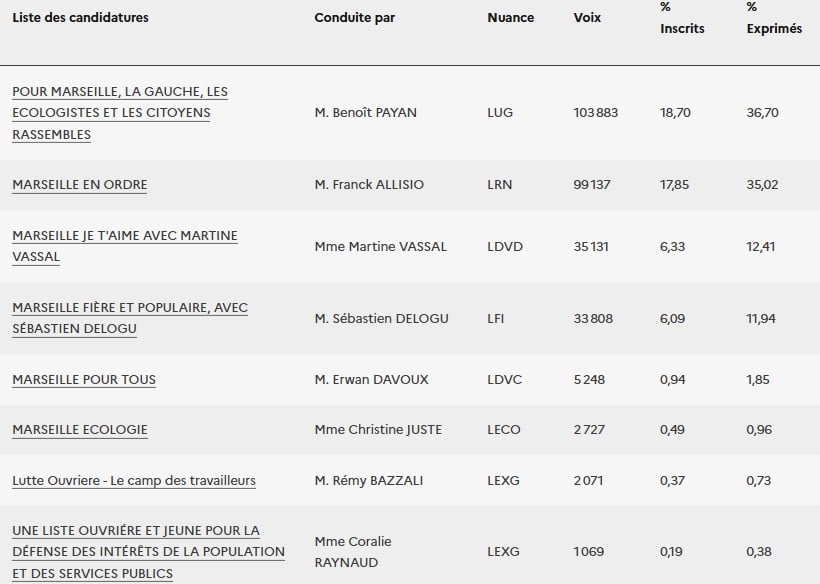Click candidate name 'M. Benoît PAYAN'
820x584 pixels.
[365, 113]
